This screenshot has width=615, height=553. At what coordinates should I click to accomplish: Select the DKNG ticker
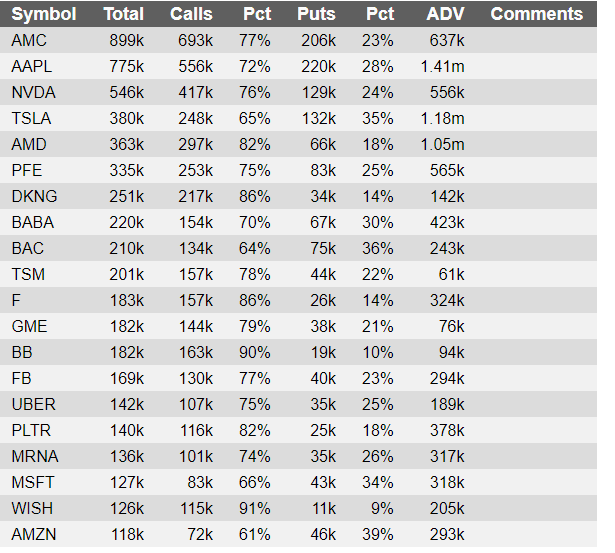tap(34, 196)
